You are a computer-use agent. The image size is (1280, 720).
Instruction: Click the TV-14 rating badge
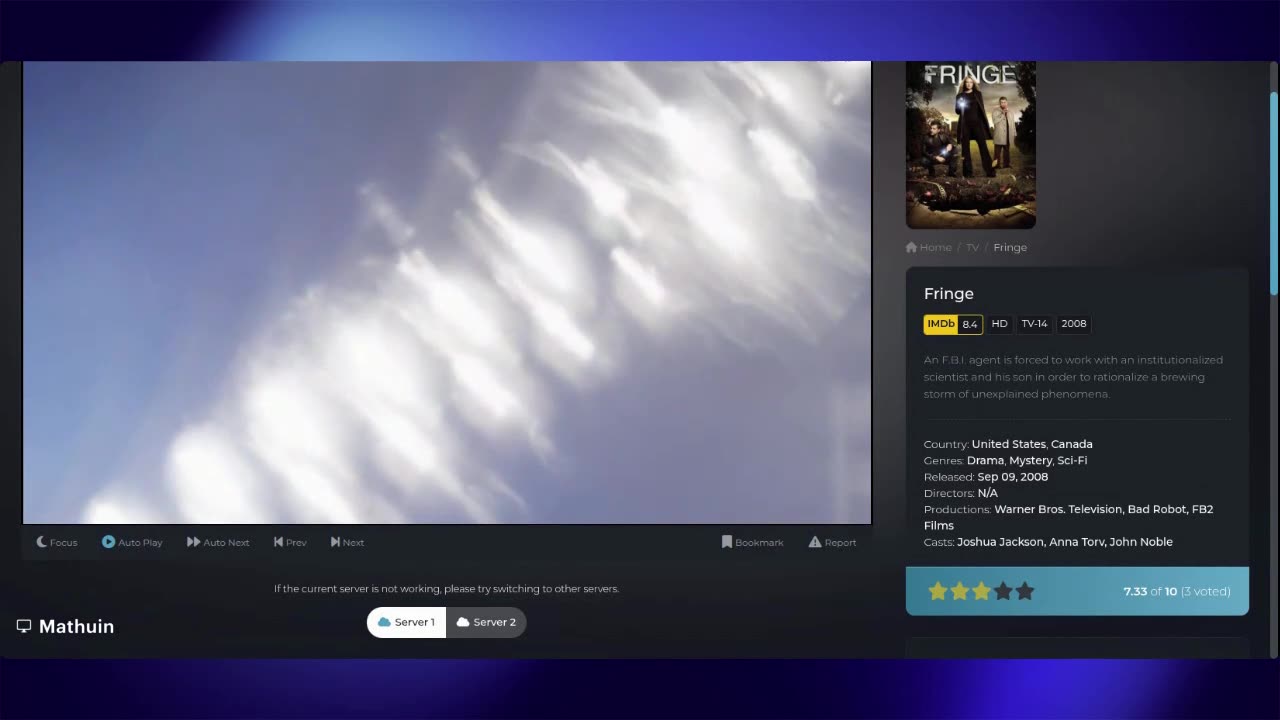tap(1034, 324)
